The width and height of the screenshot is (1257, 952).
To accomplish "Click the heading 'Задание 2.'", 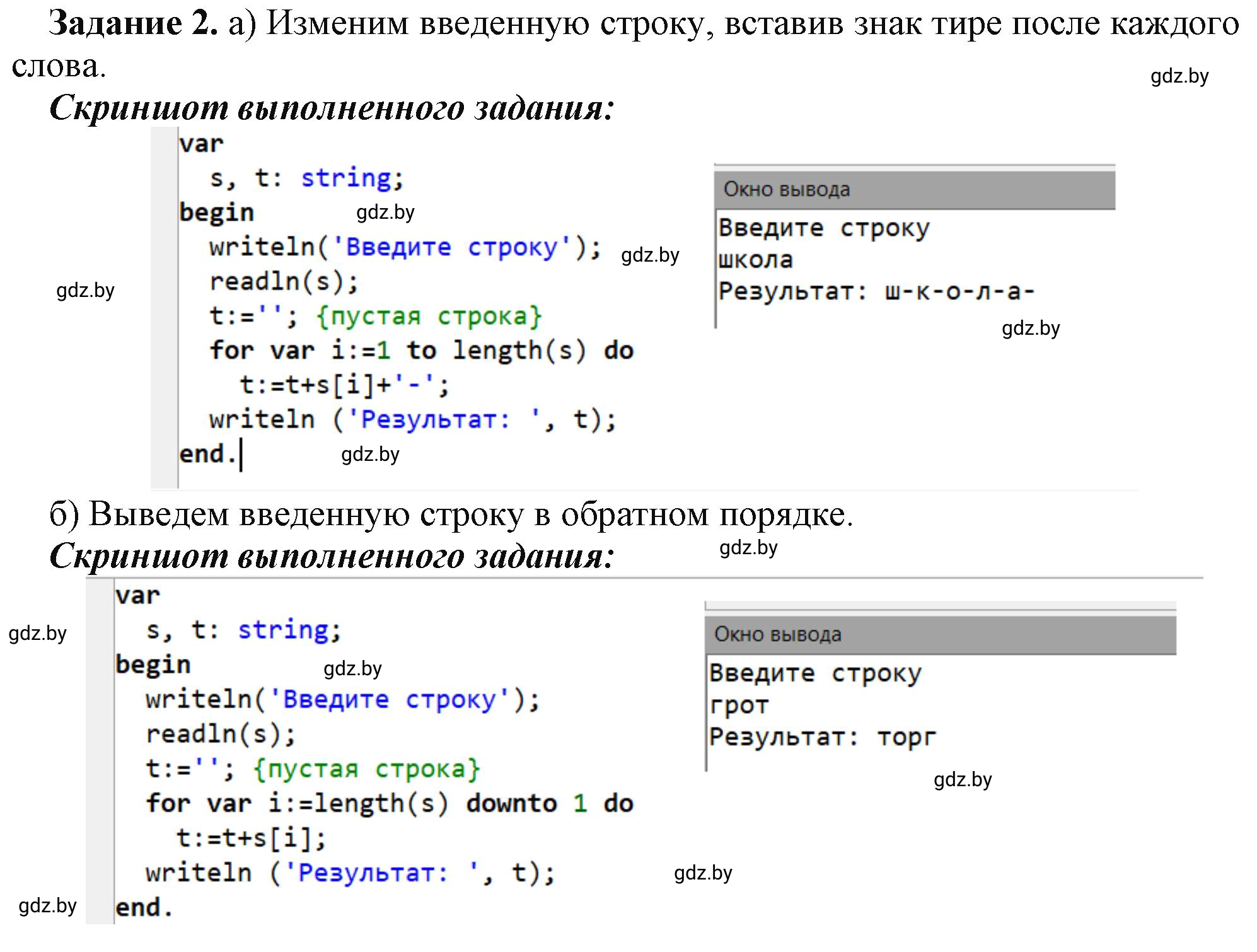I will (134, 24).
